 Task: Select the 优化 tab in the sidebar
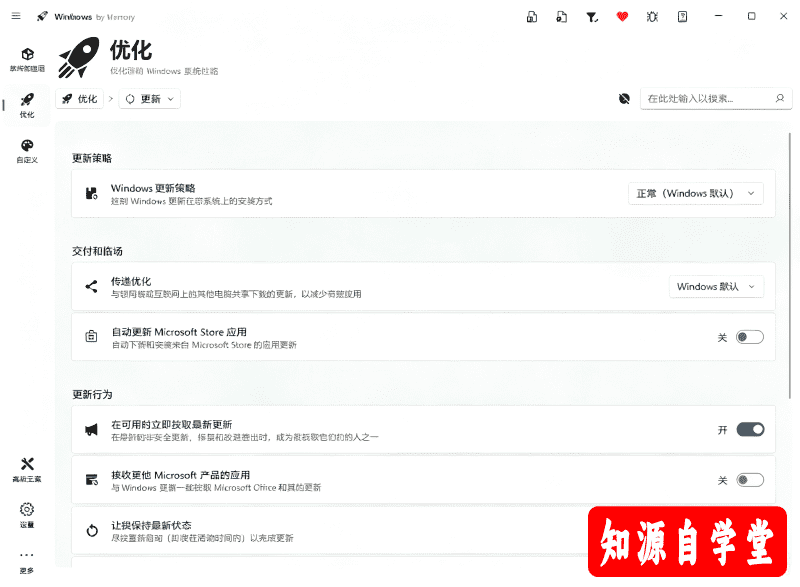27,105
